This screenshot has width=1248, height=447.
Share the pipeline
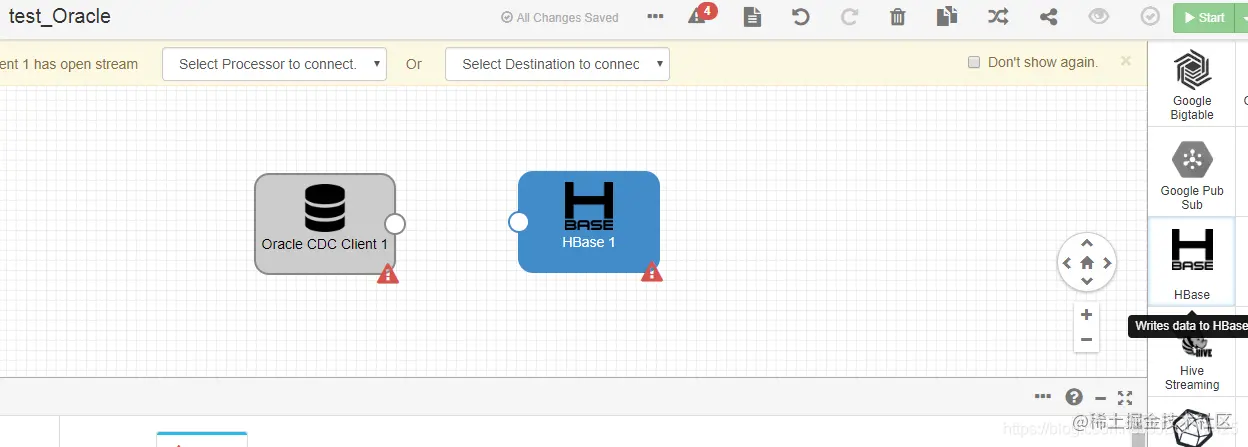pyautogui.click(x=1048, y=17)
